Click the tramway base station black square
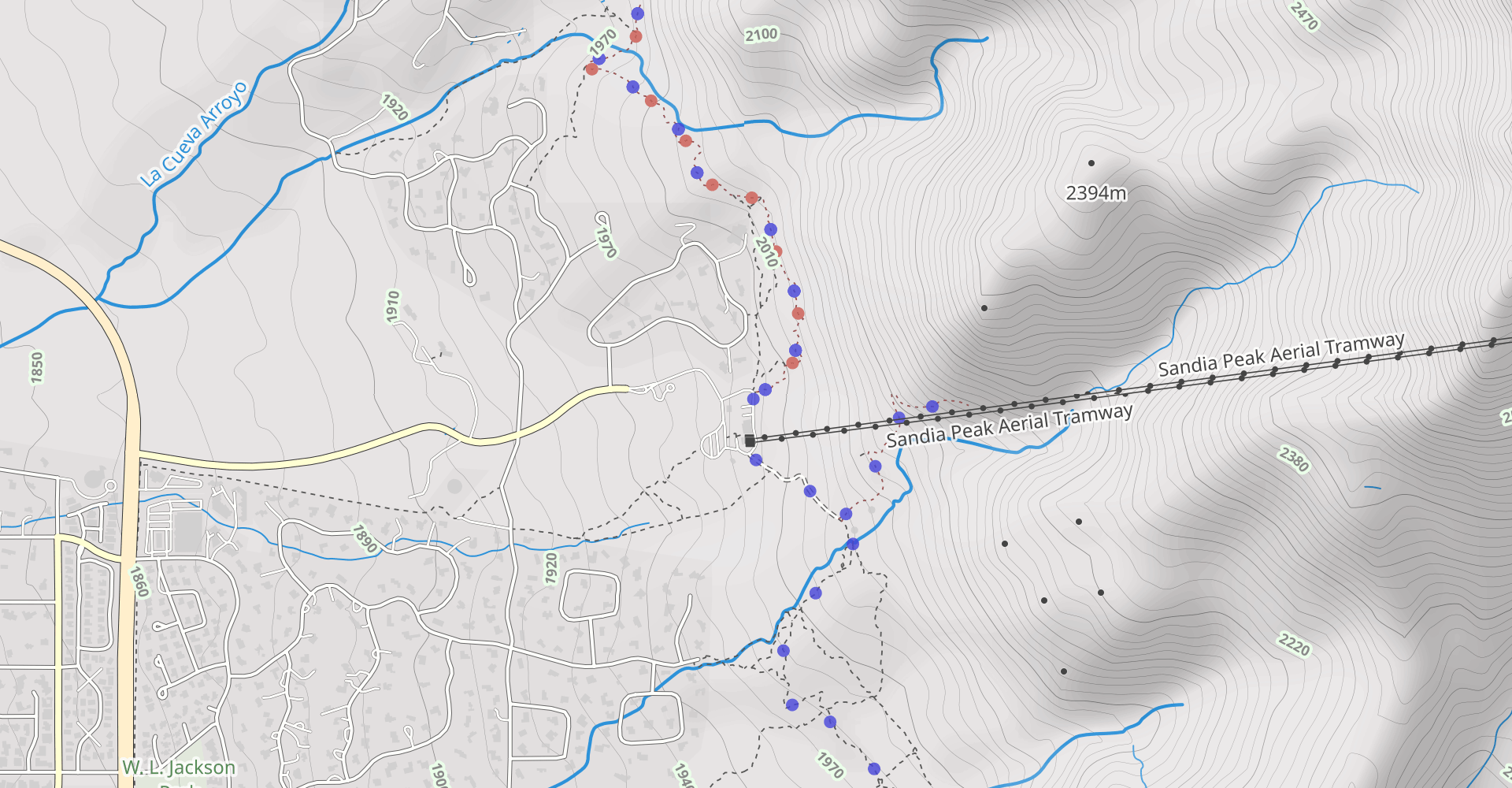Image resolution: width=1512 pixels, height=788 pixels. [750, 440]
